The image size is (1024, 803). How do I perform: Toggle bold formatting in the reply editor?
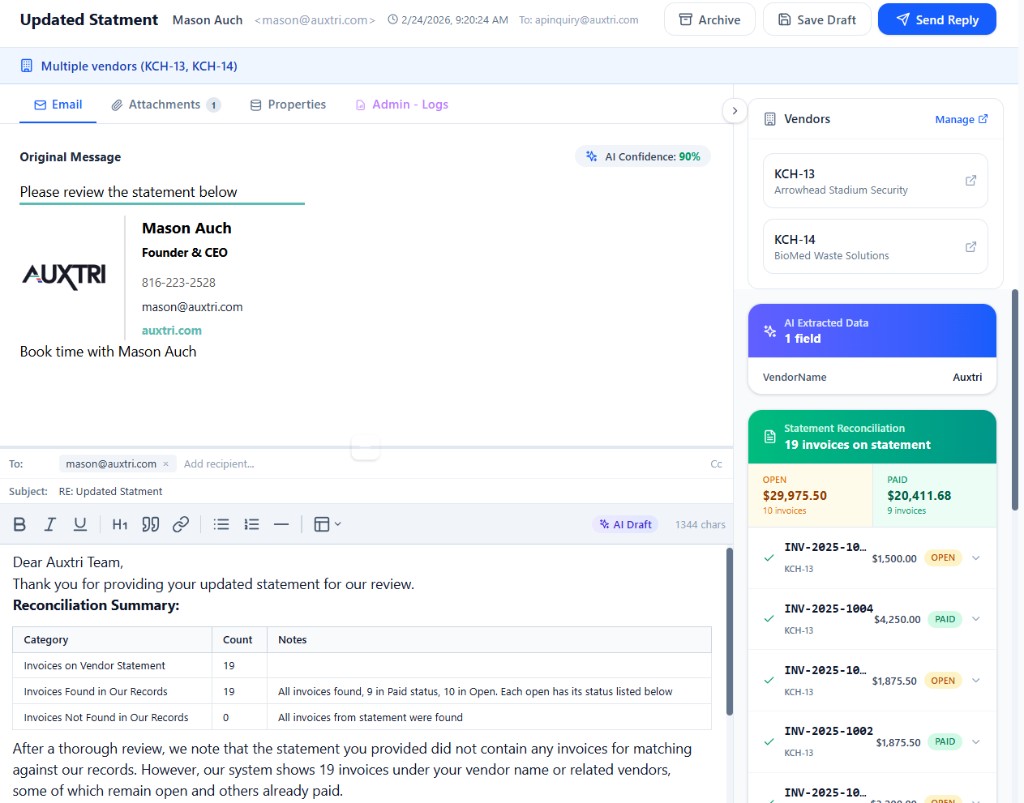(19, 523)
